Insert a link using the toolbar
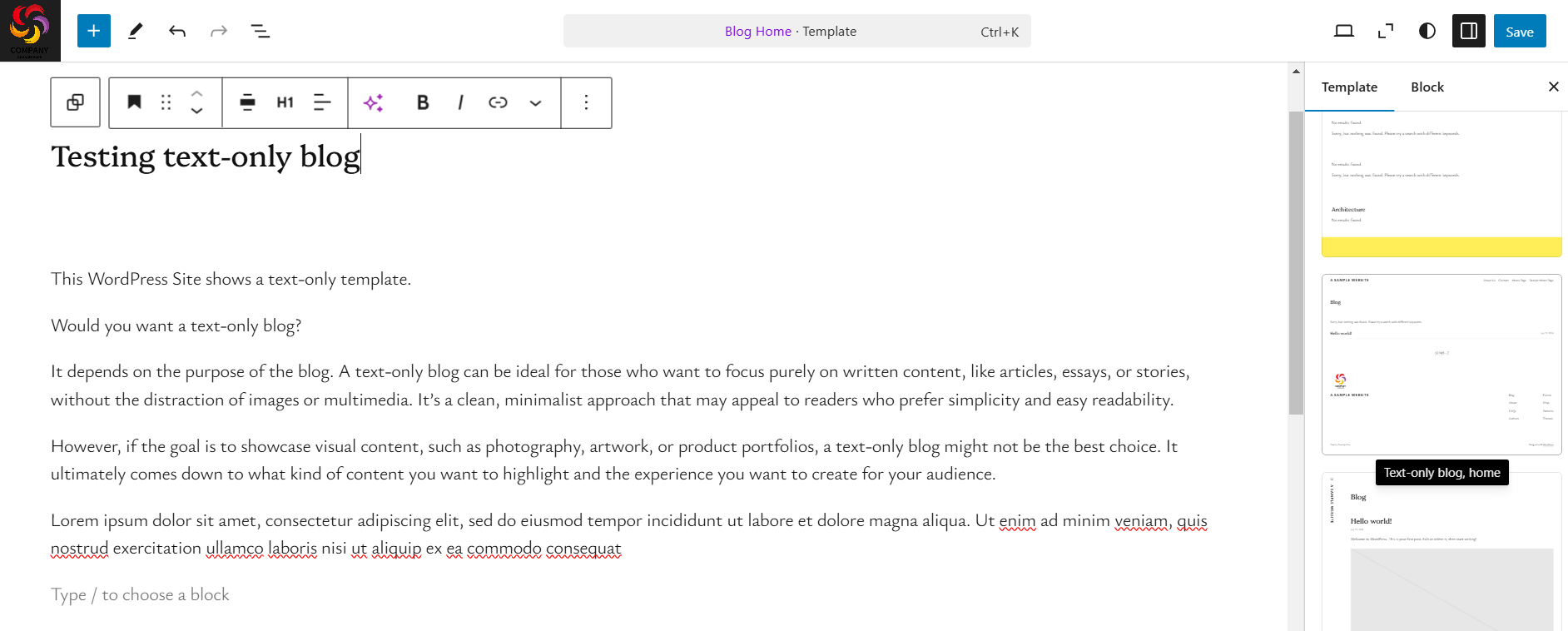The height and width of the screenshot is (631, 1568). (498, 102)
